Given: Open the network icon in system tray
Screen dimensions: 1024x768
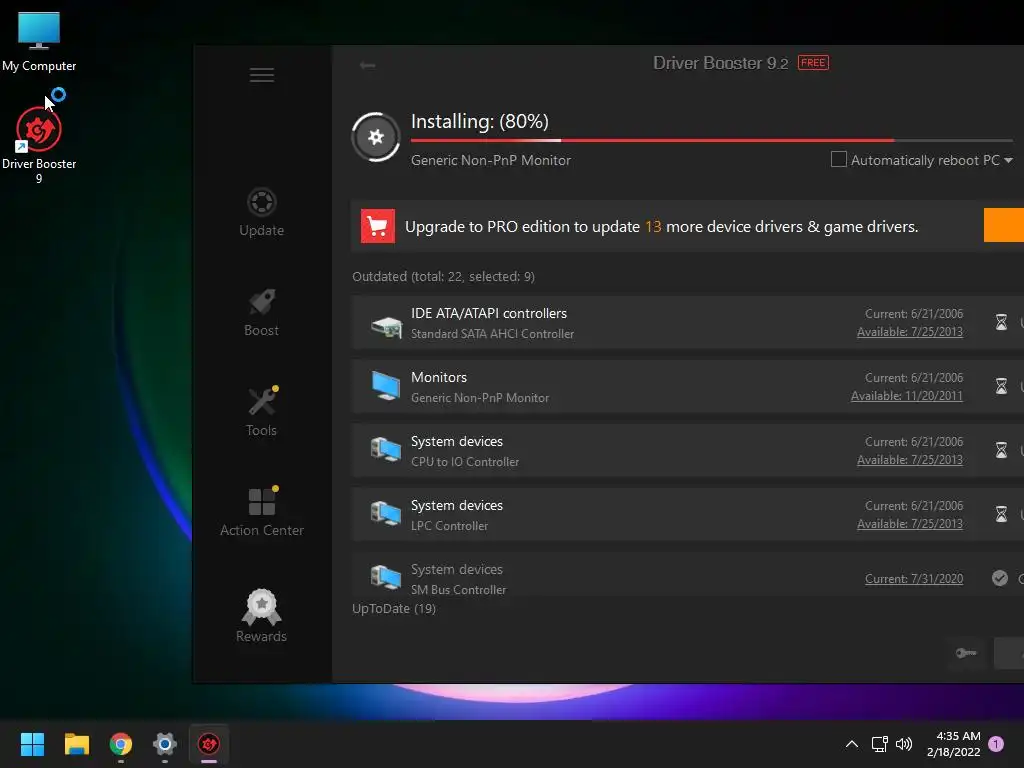Looking at the screenshot, I should point(880,744).
